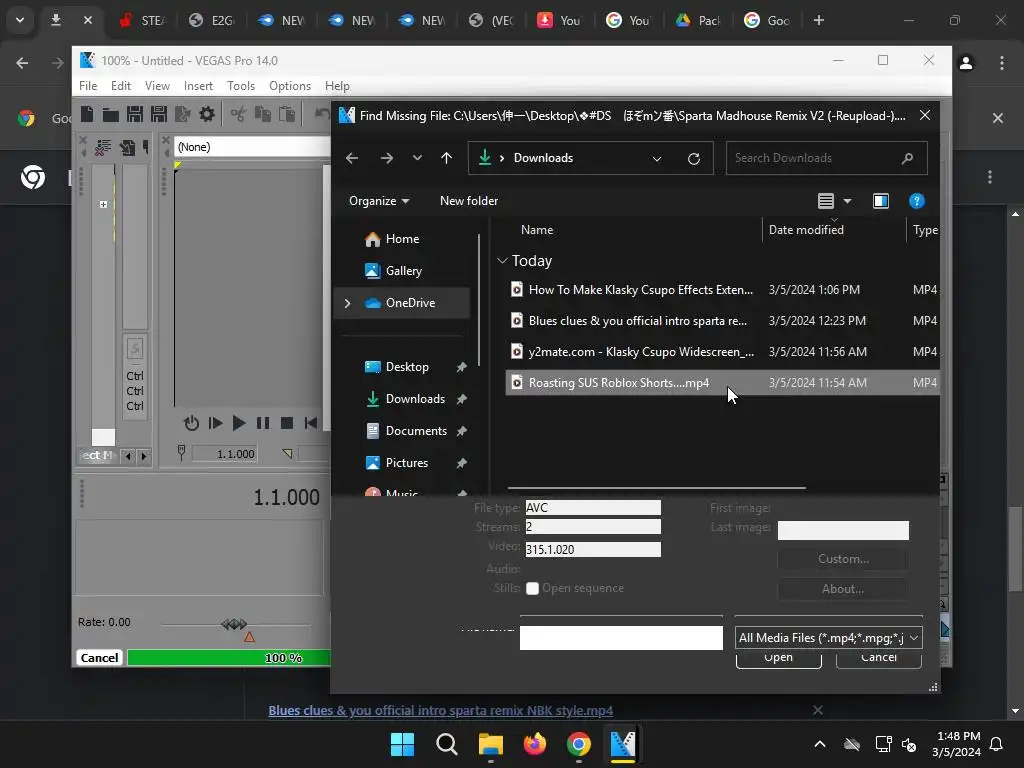Click the Open project folder icon in VEGAS
This screenshot has height=768, width=1024.
110,115
